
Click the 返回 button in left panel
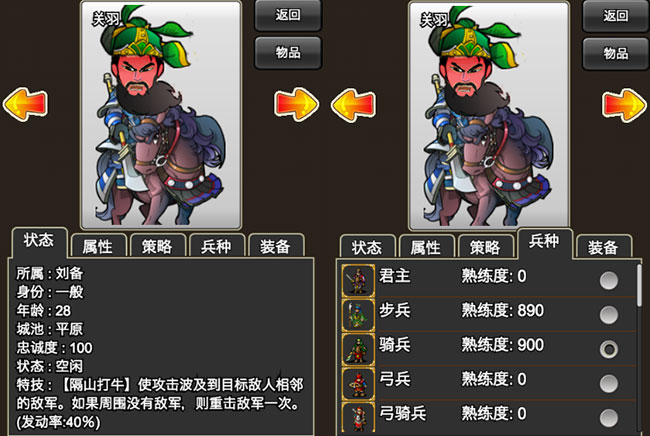(288, 15)
